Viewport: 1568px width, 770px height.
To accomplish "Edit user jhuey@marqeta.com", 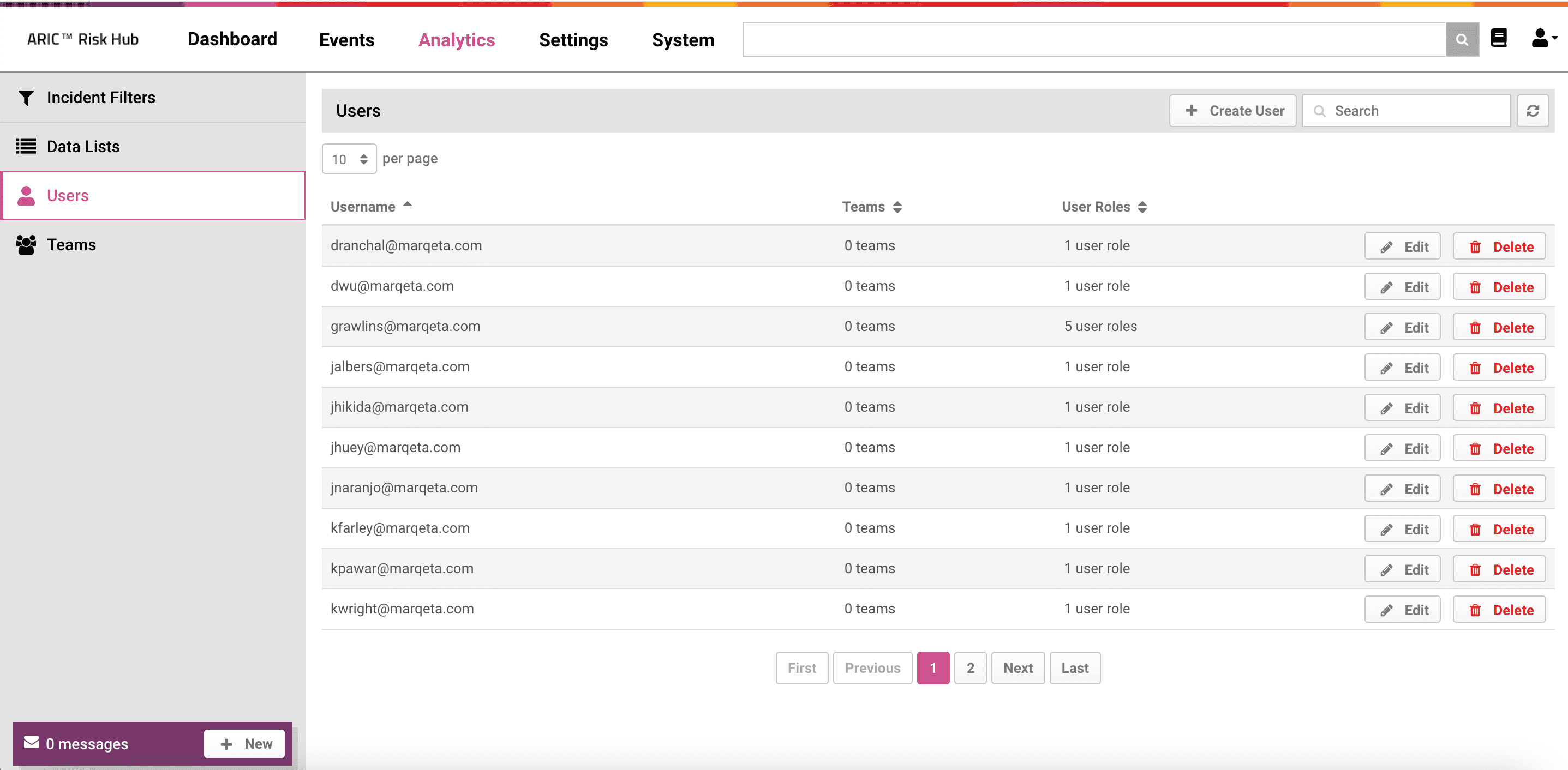I will (1403, 448).
